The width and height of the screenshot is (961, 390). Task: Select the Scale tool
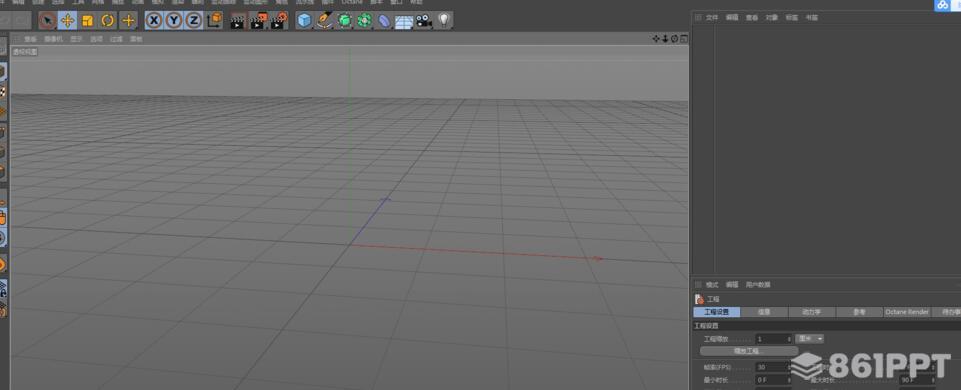(x=88, y=21)
